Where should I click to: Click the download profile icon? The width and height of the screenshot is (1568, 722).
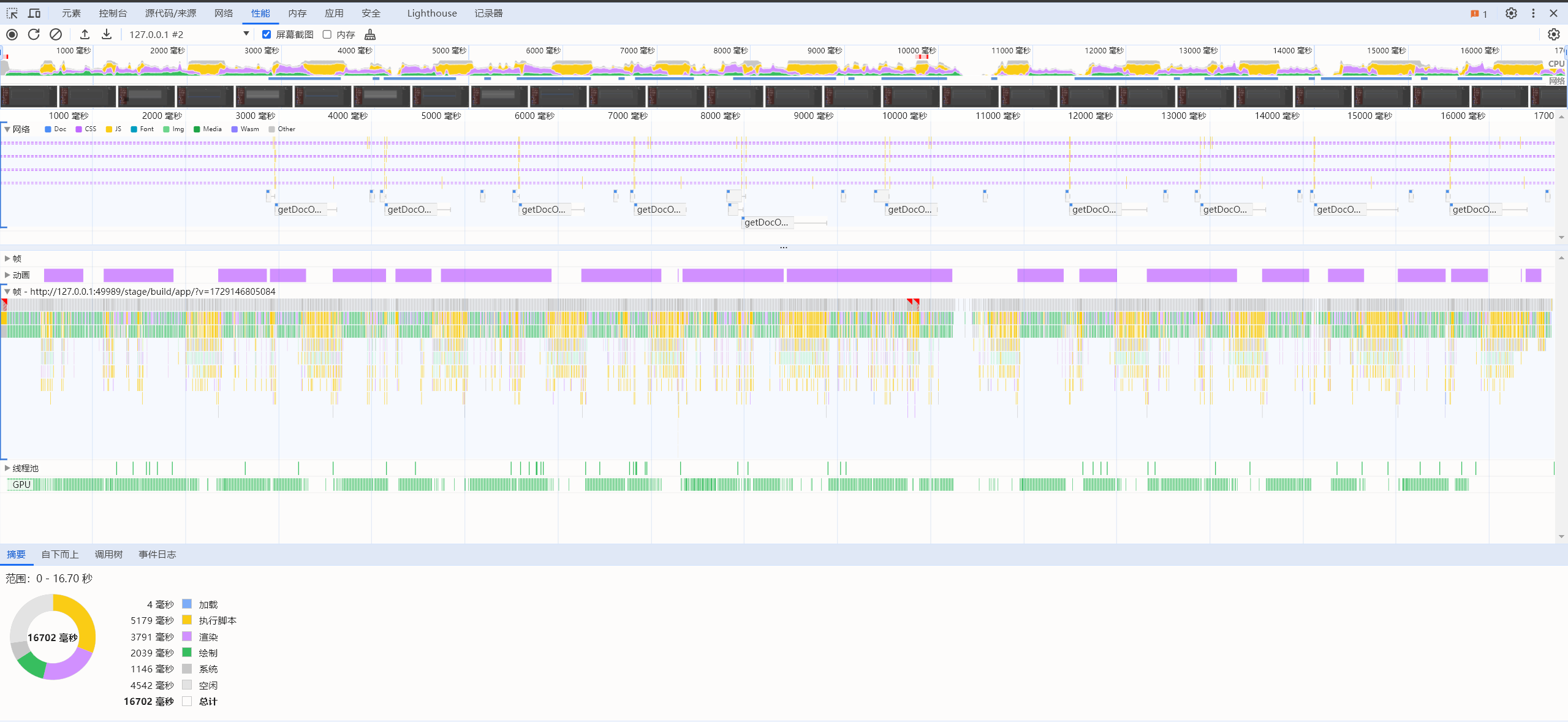pos(107,34)
